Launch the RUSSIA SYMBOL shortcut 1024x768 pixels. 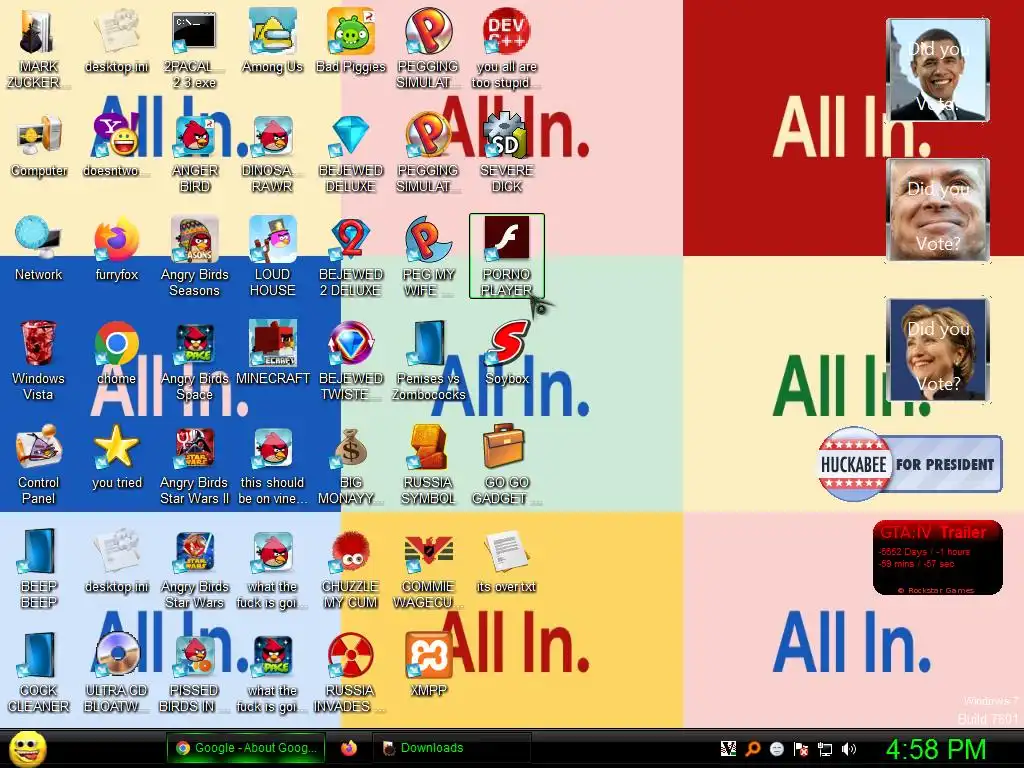(x=428, y=464)
